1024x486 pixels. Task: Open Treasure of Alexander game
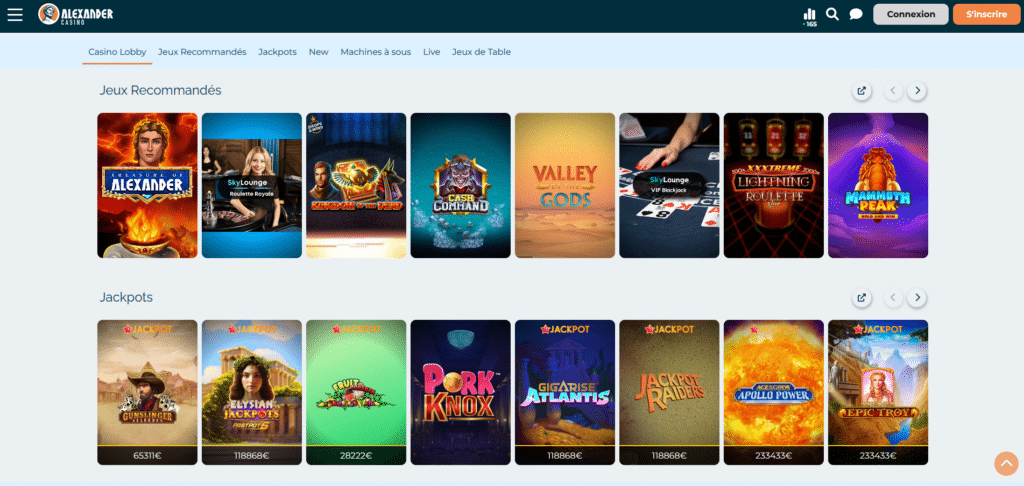(148, 186)
